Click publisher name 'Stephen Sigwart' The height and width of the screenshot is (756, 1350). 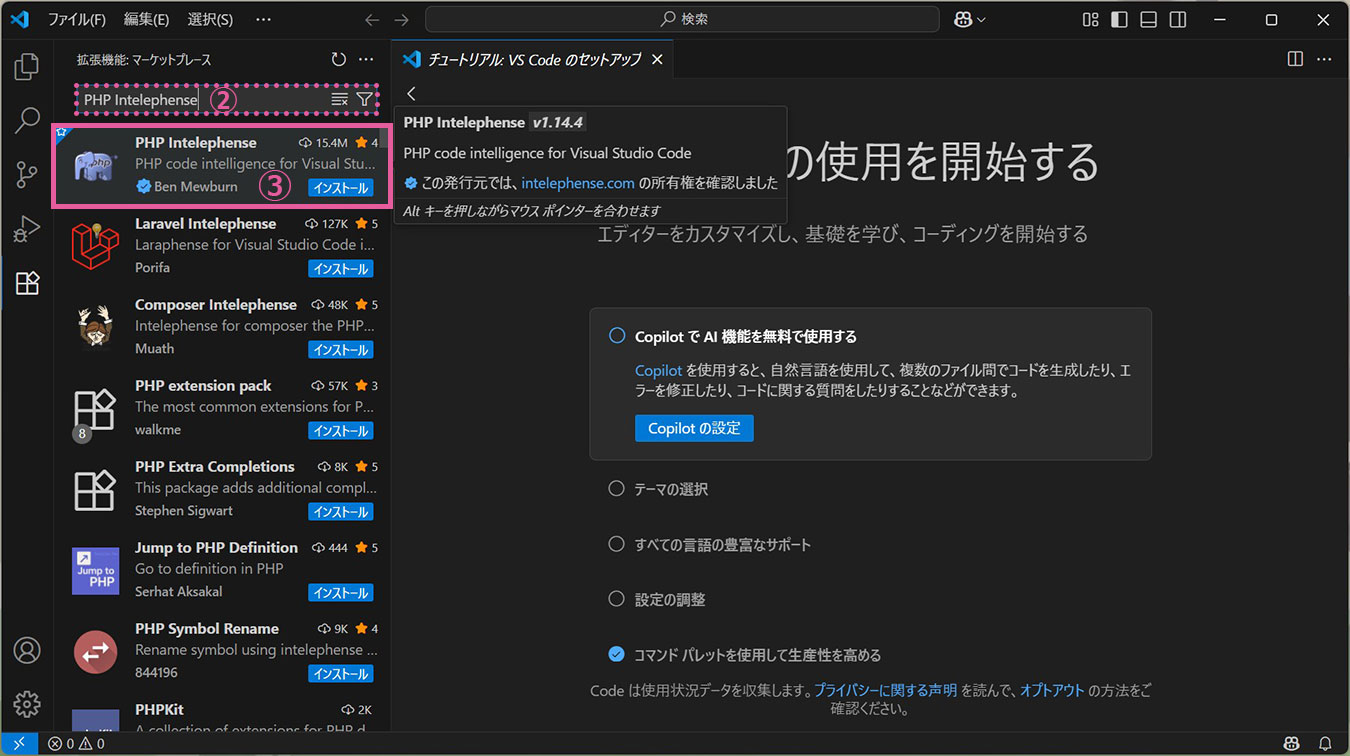[184, 511]
